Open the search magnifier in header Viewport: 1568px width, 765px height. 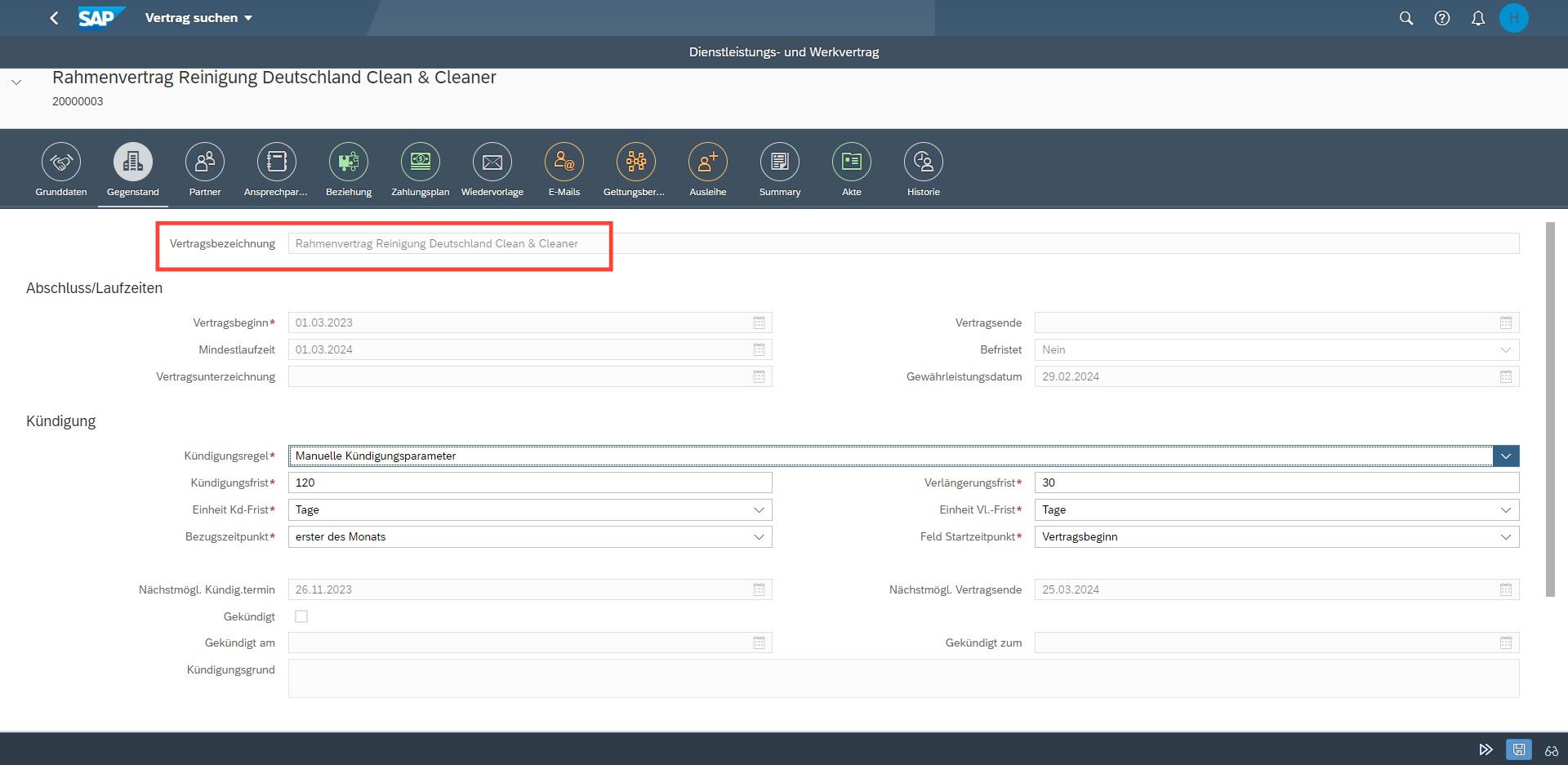coord(1406,18)
